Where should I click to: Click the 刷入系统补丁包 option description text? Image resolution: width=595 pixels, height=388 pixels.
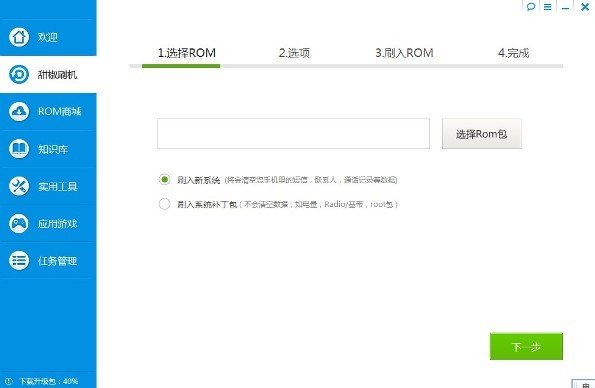[318, 204]
